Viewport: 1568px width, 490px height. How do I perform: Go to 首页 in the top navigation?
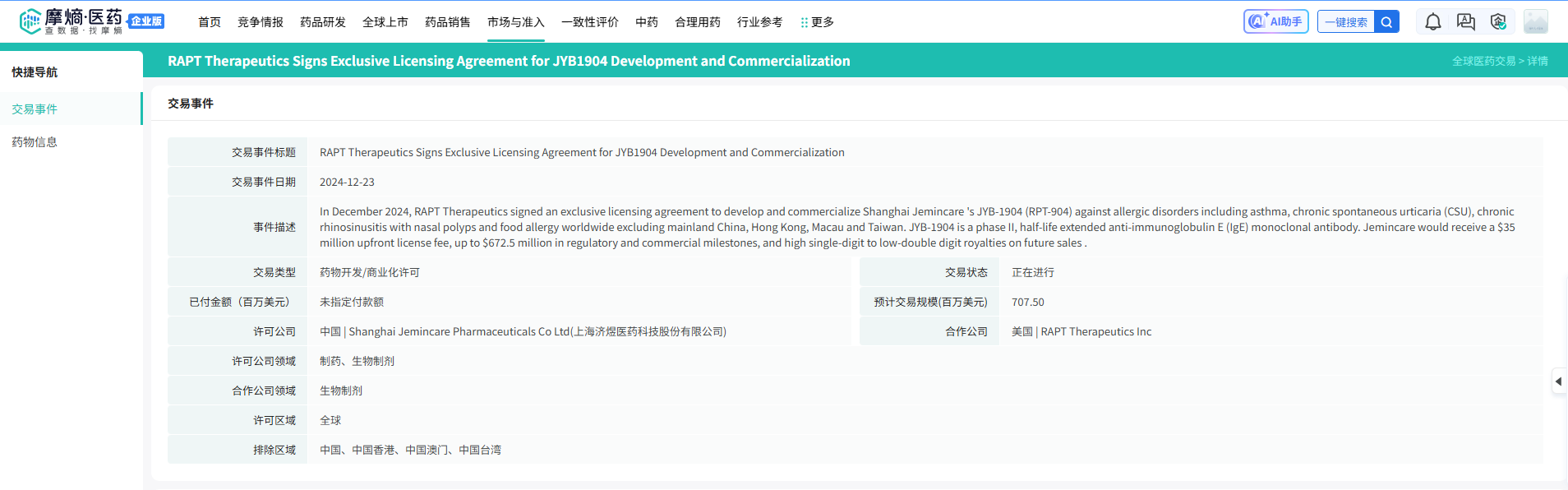click(x=210, y=22)
